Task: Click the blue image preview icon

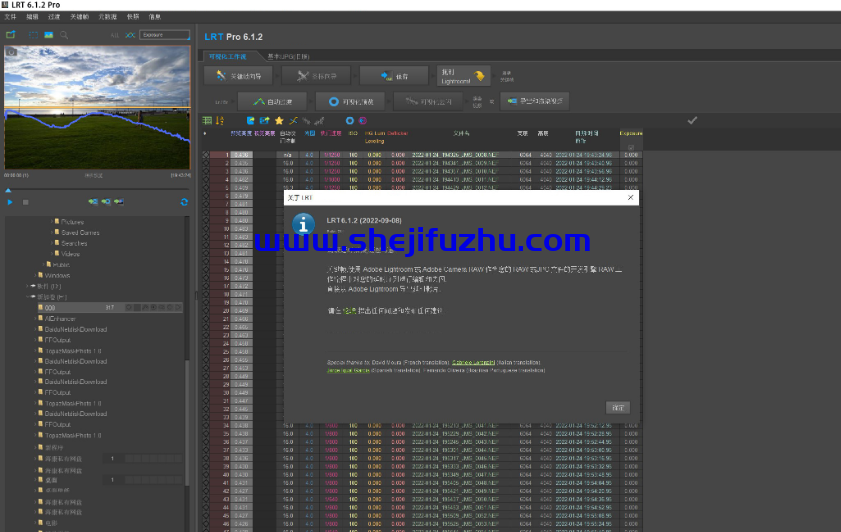Action: 49,35
